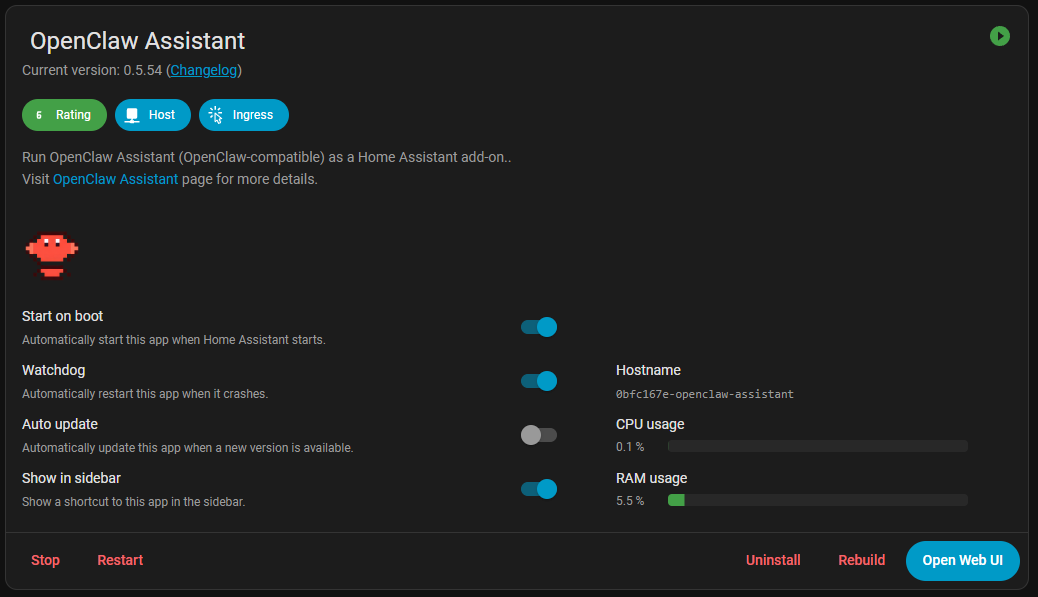Toggle the Show in sidebar switch
The image size is (1038, 597).
[539, 489]
